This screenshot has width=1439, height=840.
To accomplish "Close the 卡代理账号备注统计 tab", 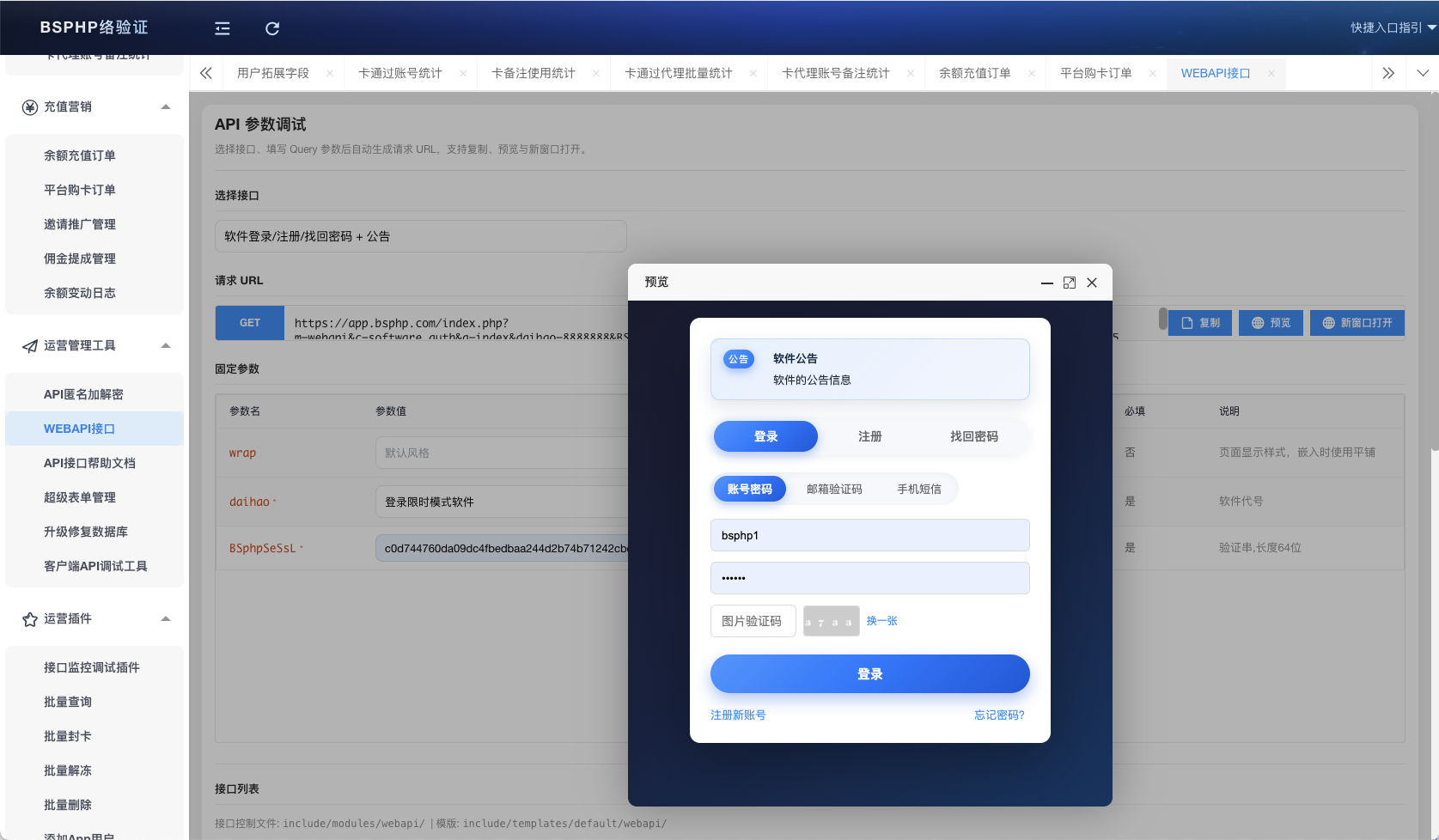I will coord(911,73).
